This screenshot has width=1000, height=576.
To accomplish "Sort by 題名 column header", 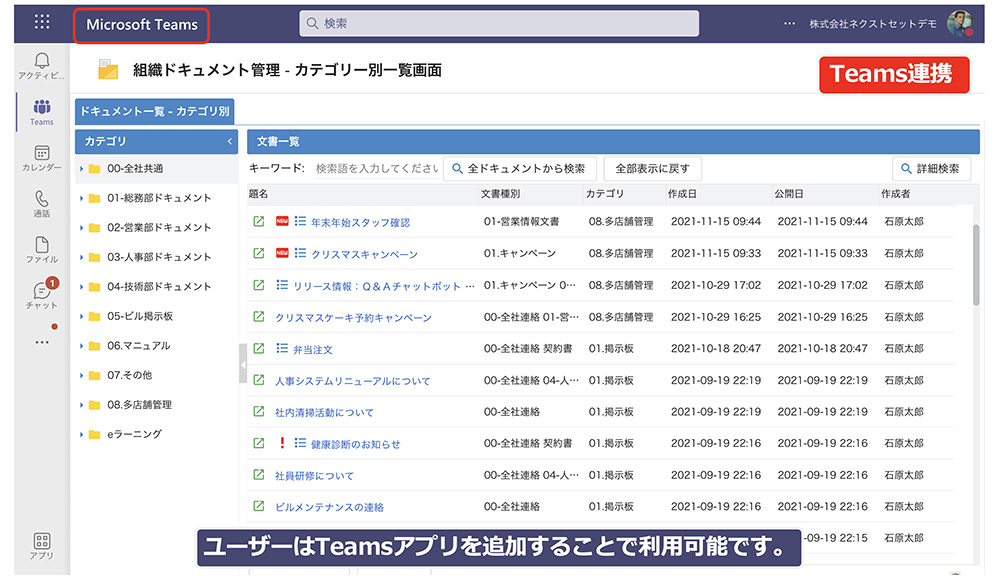I will click(x=258, y=194).
